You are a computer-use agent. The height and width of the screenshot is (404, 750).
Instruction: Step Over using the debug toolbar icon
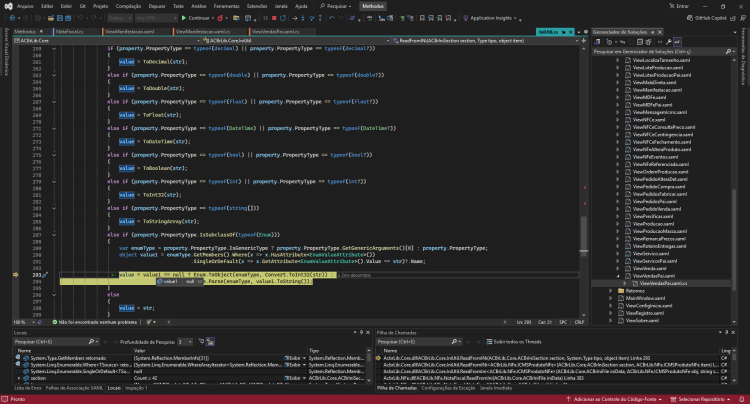(x=311, y=18)
